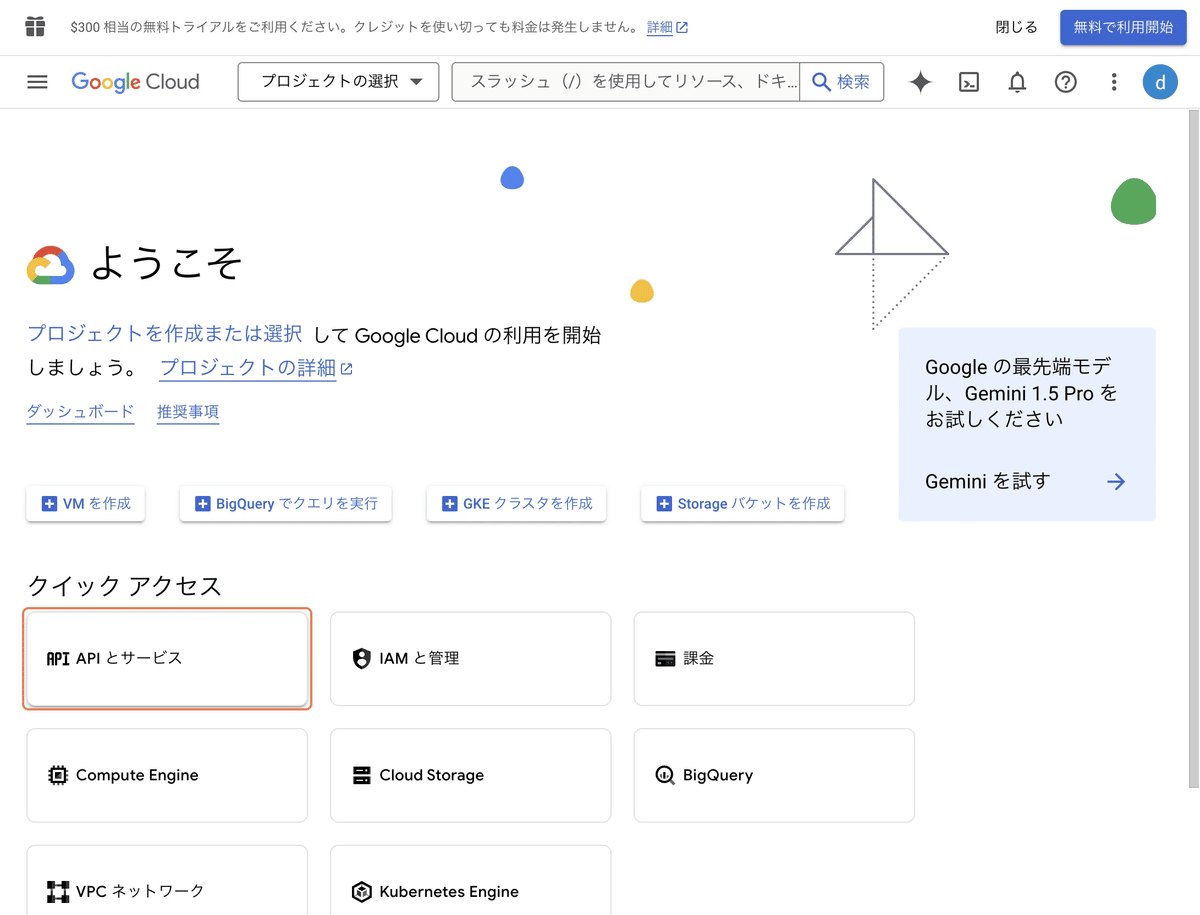Open the help question mark icon
This screenshot has width=1200, height=915.
coord(1066,83)
